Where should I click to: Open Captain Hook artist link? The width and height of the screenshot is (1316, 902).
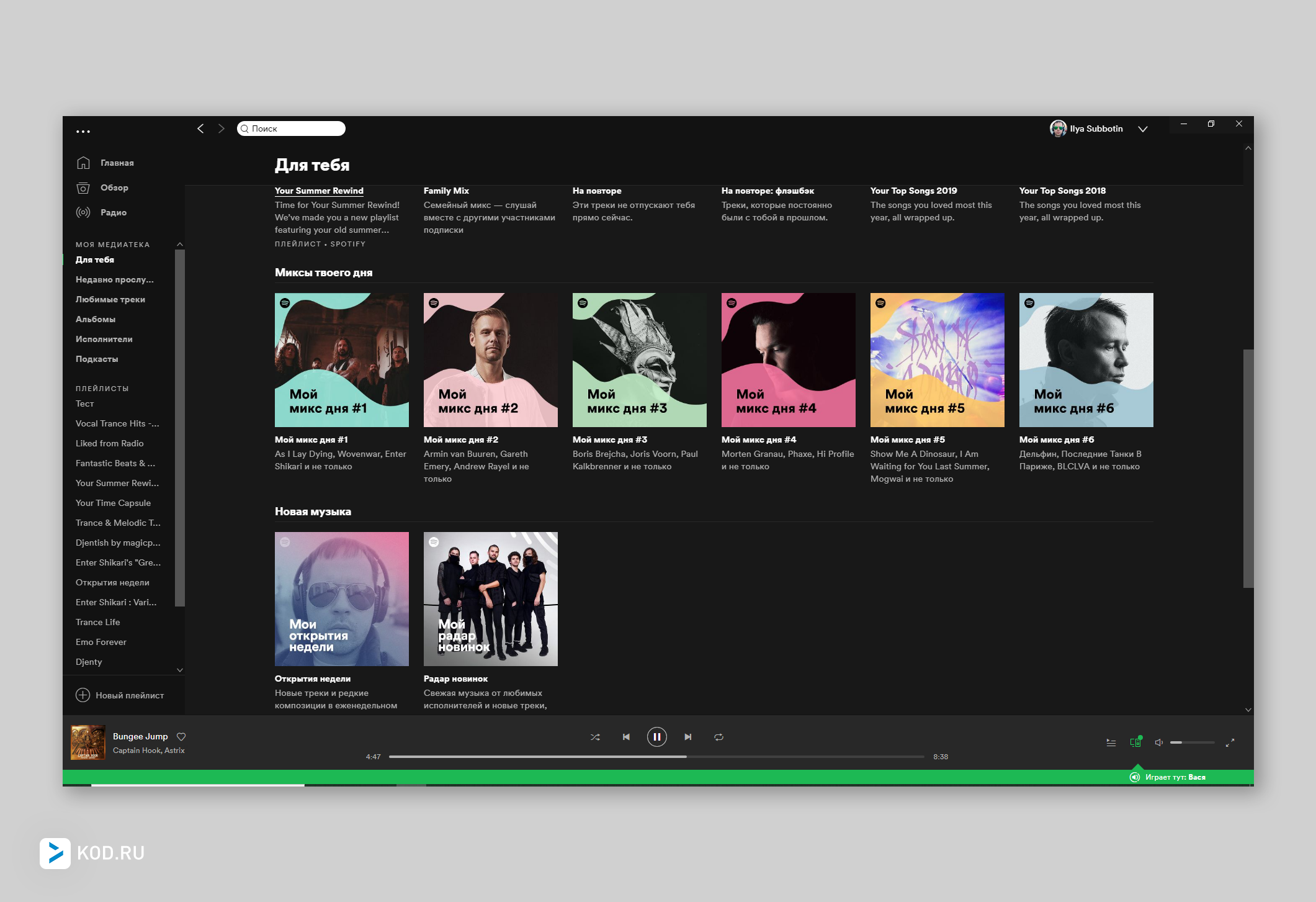point(137,751)
